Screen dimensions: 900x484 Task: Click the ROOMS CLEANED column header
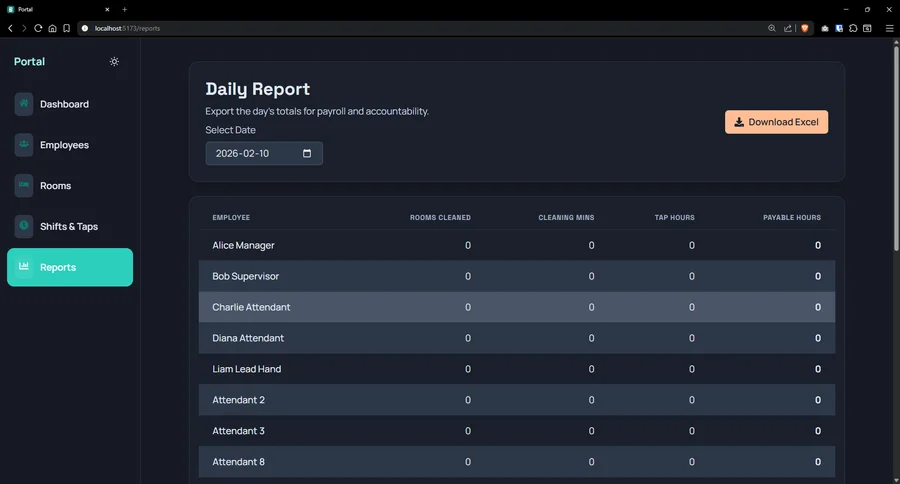[x=440, y=218]
